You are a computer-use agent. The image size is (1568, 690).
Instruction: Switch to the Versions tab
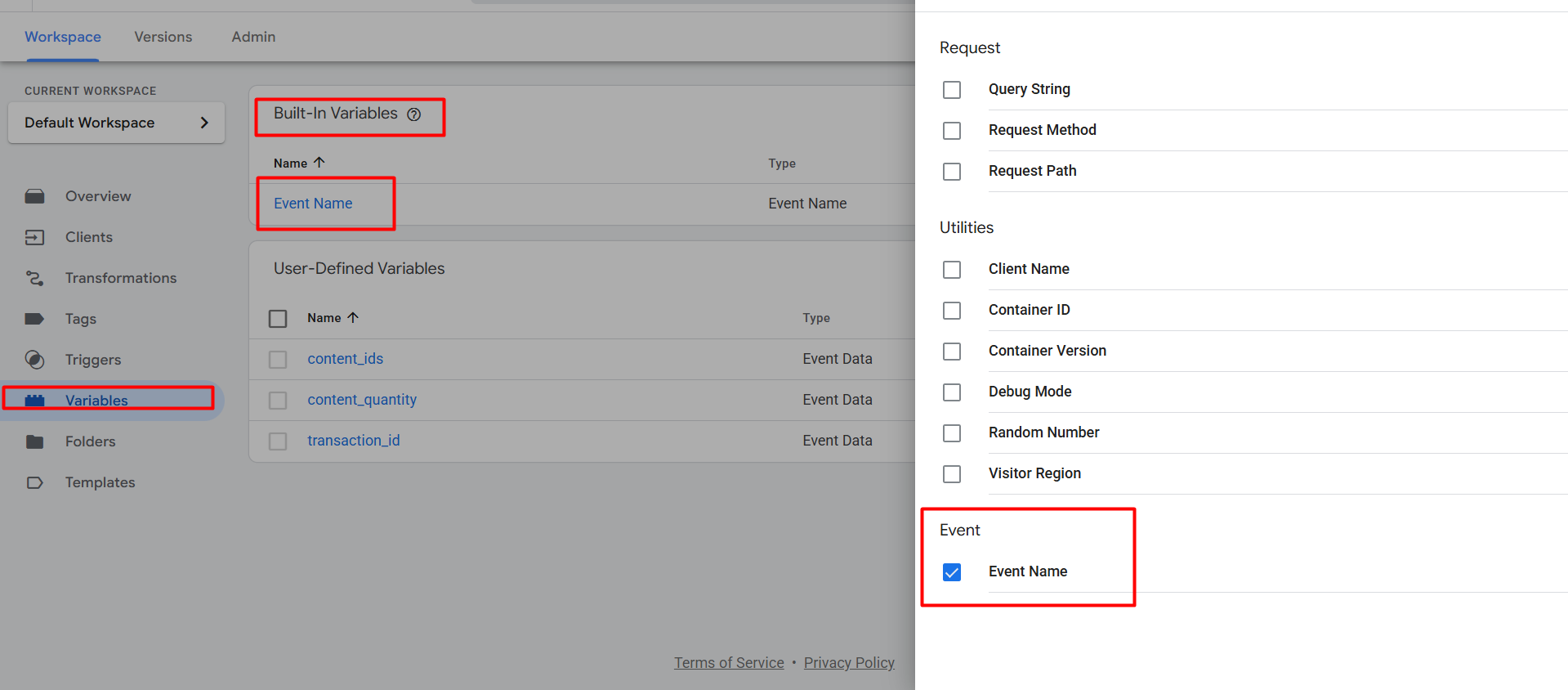(x=163, y=37)
